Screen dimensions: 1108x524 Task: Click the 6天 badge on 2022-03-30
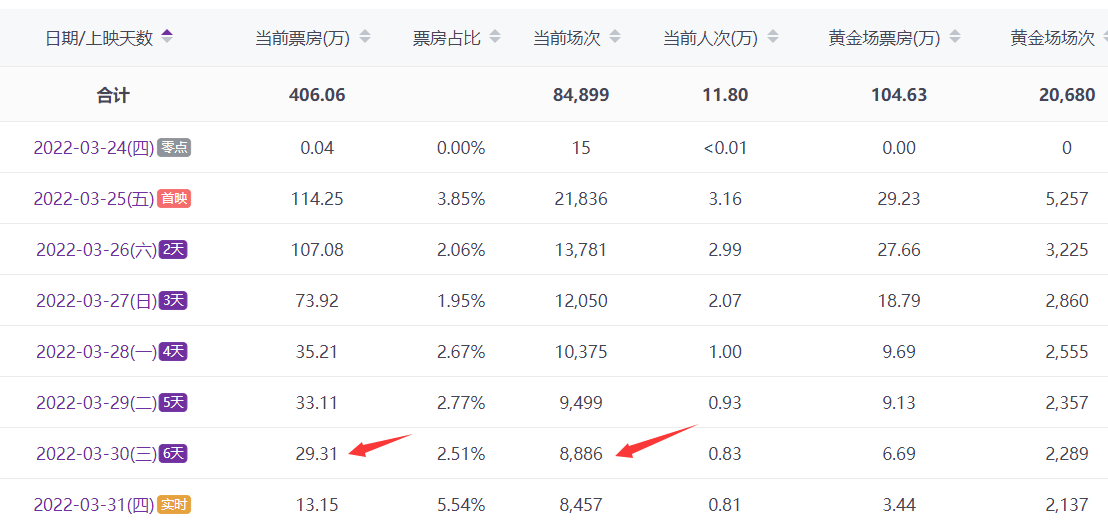tap(173, 453)
